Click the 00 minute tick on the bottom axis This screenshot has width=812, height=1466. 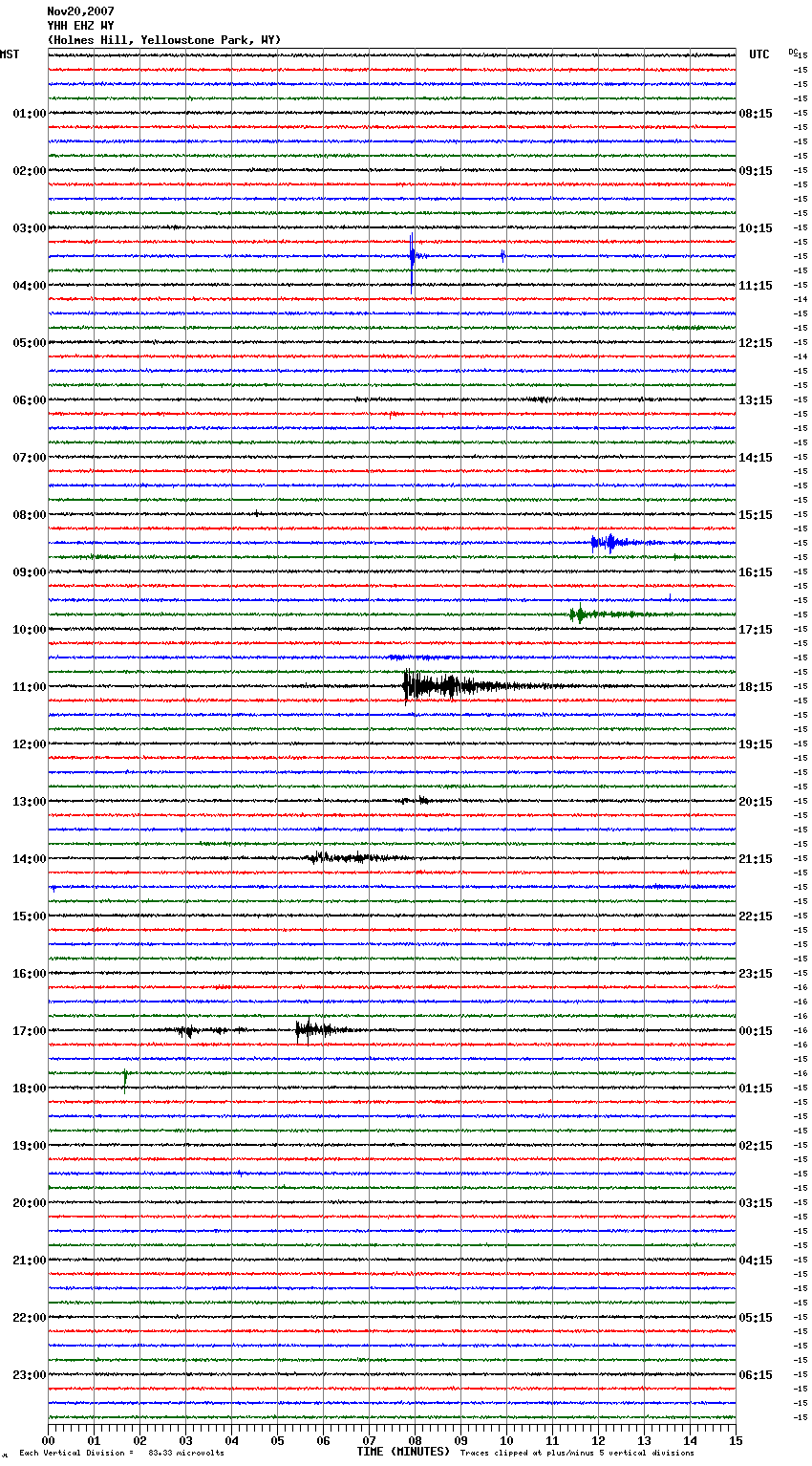tap(48, 1440)
